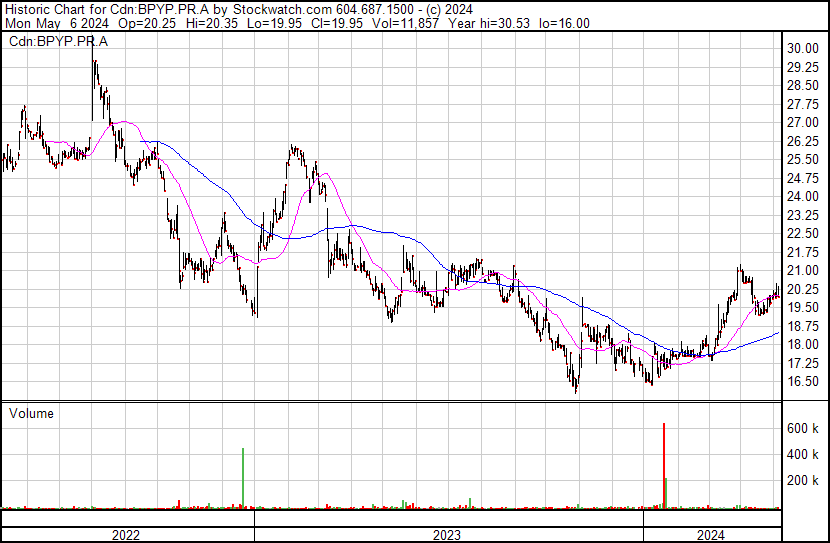The image size is (830, 543).
Task: Click the tall red volume spike bar
Action: [663, 465]
